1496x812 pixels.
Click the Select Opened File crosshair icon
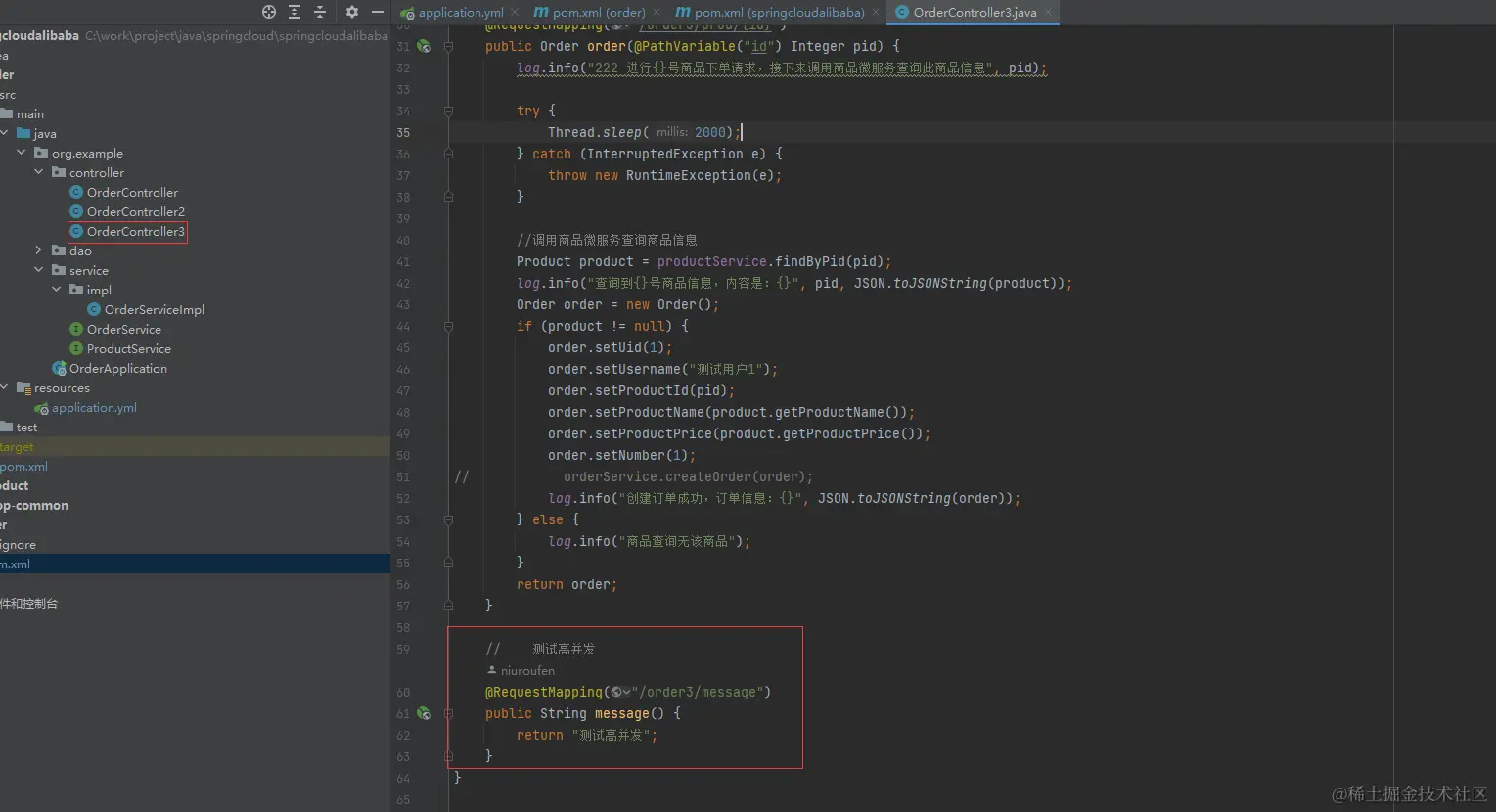tap(269, 12)
